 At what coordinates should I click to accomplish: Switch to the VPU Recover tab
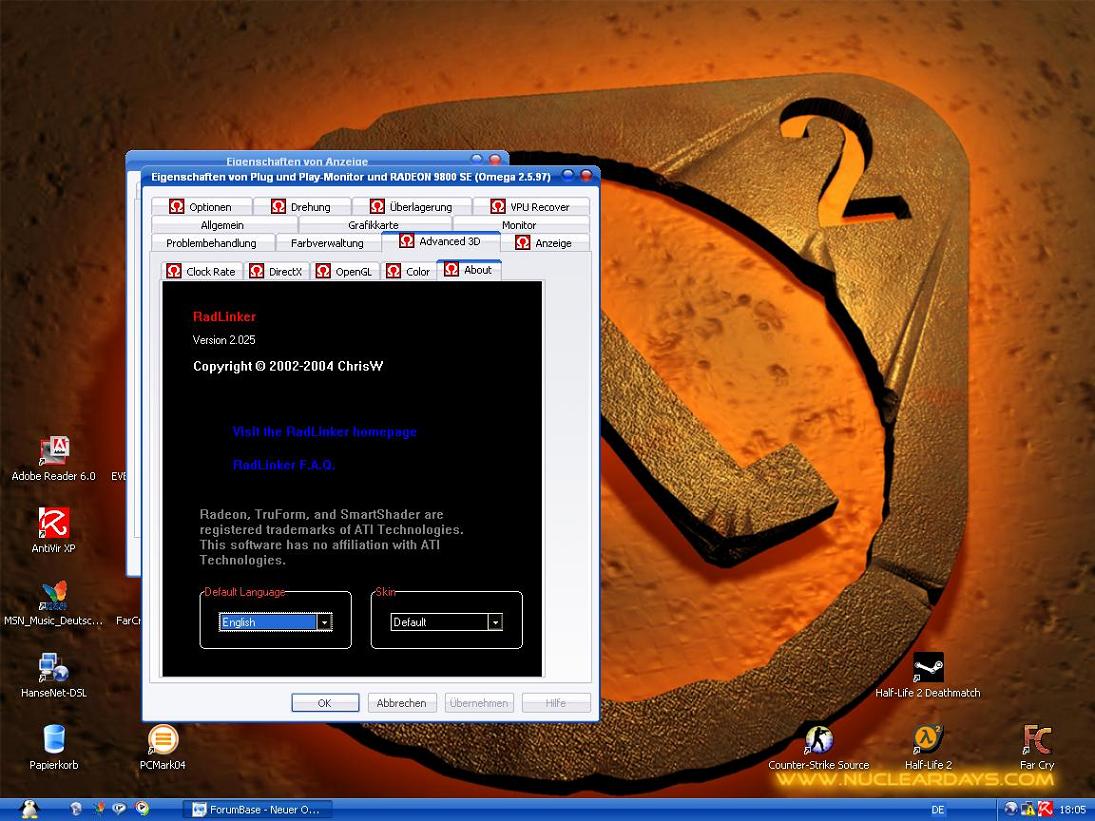point(531,207)
